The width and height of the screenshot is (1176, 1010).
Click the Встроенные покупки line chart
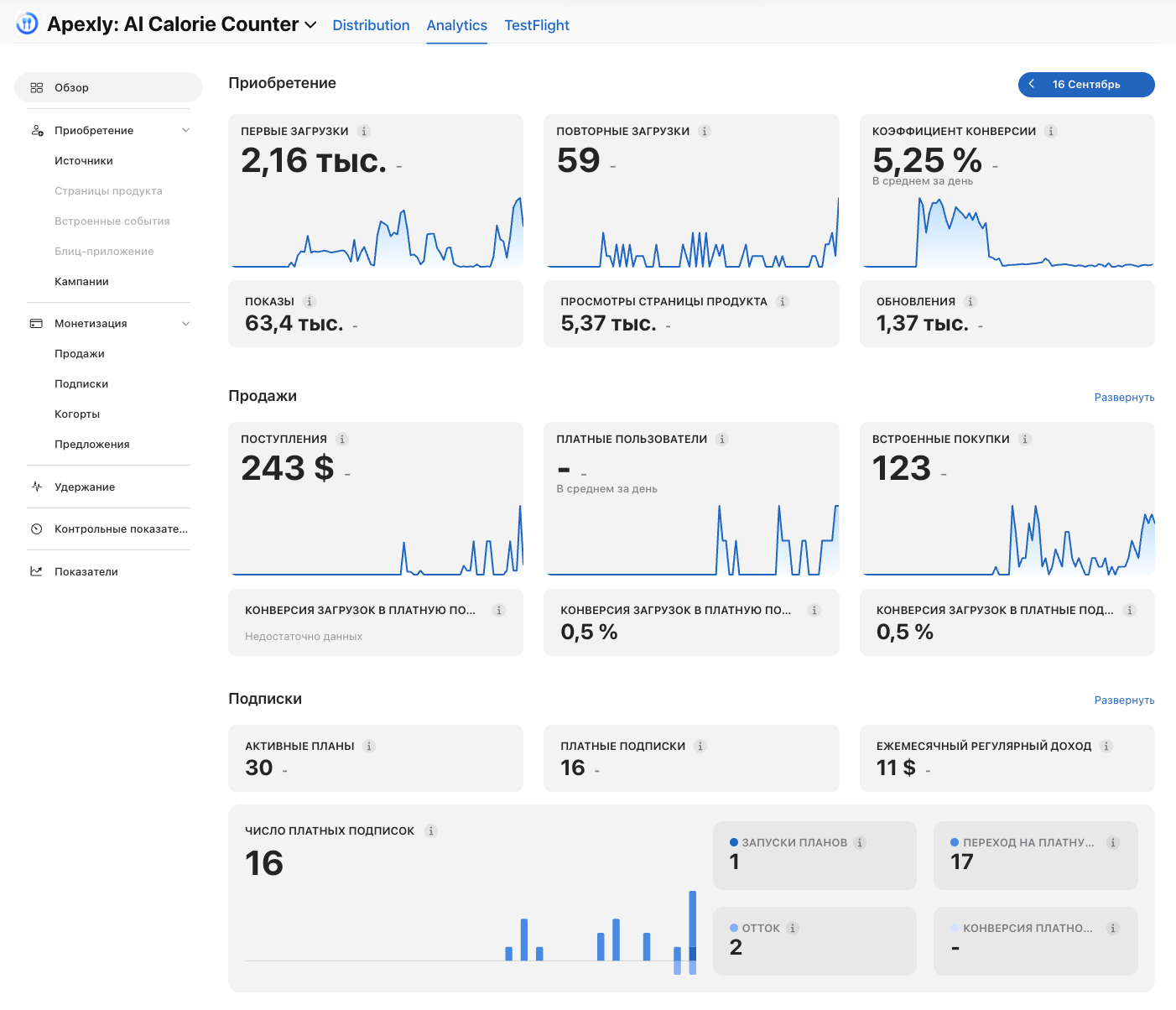click(x=1007, y=539)
